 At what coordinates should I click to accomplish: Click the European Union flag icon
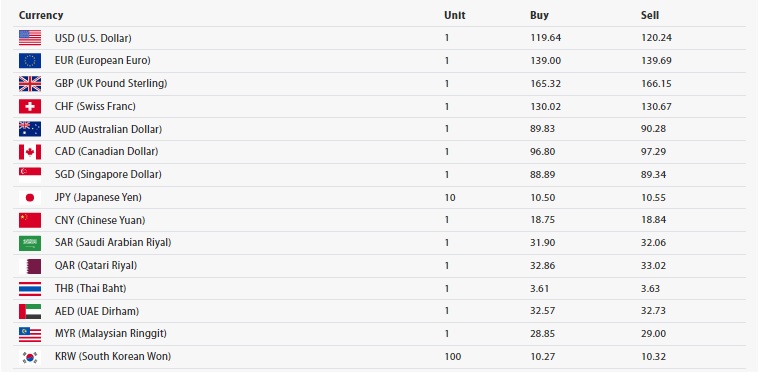pyautogui.click(x=30, y=61)
